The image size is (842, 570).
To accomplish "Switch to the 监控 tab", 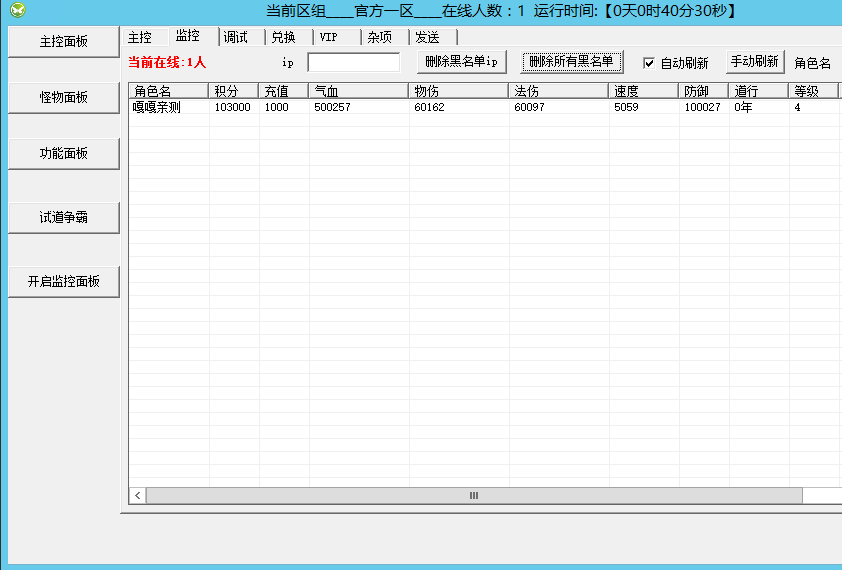I will point(193,36).
